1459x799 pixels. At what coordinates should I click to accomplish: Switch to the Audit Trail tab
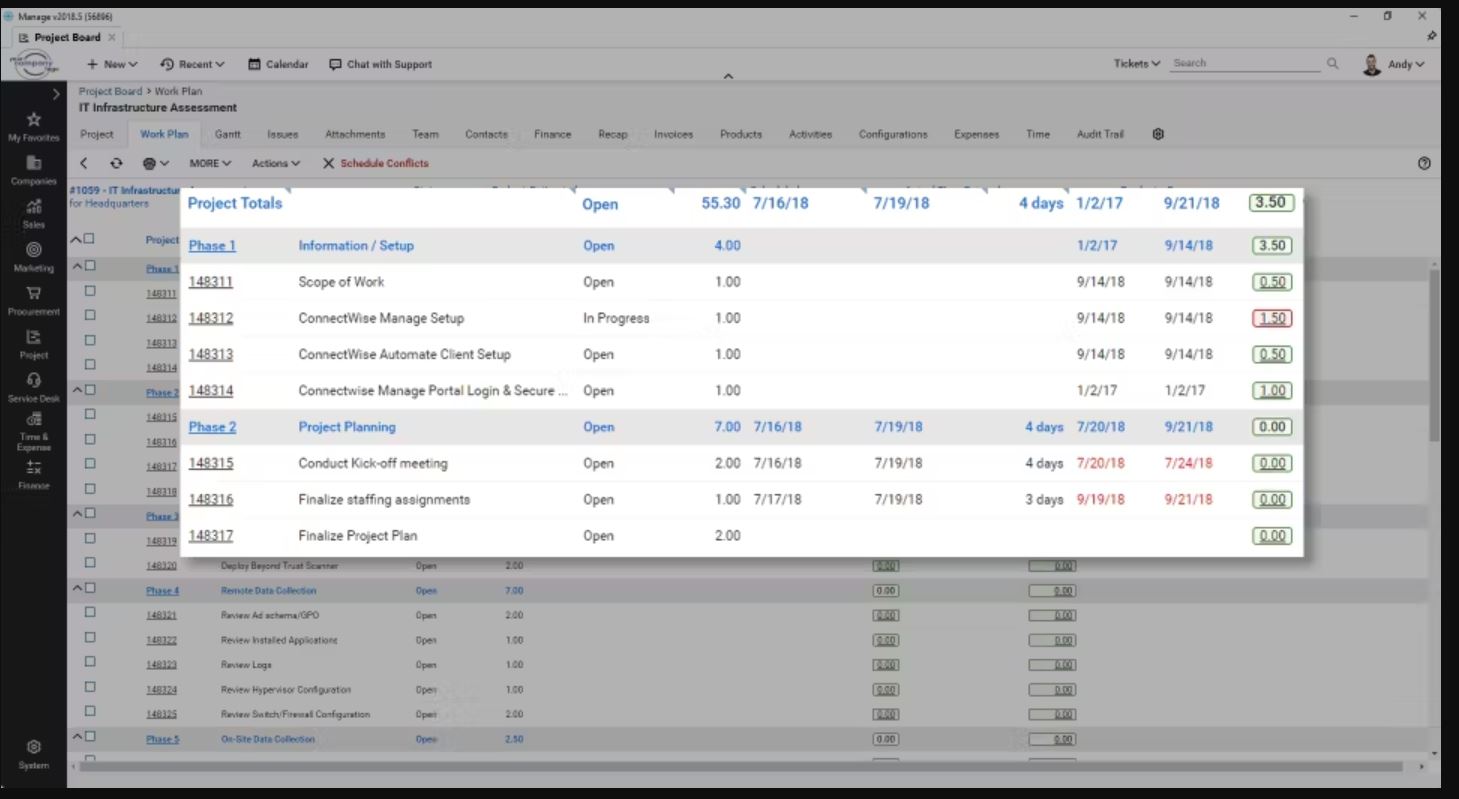pos(1100,134)
